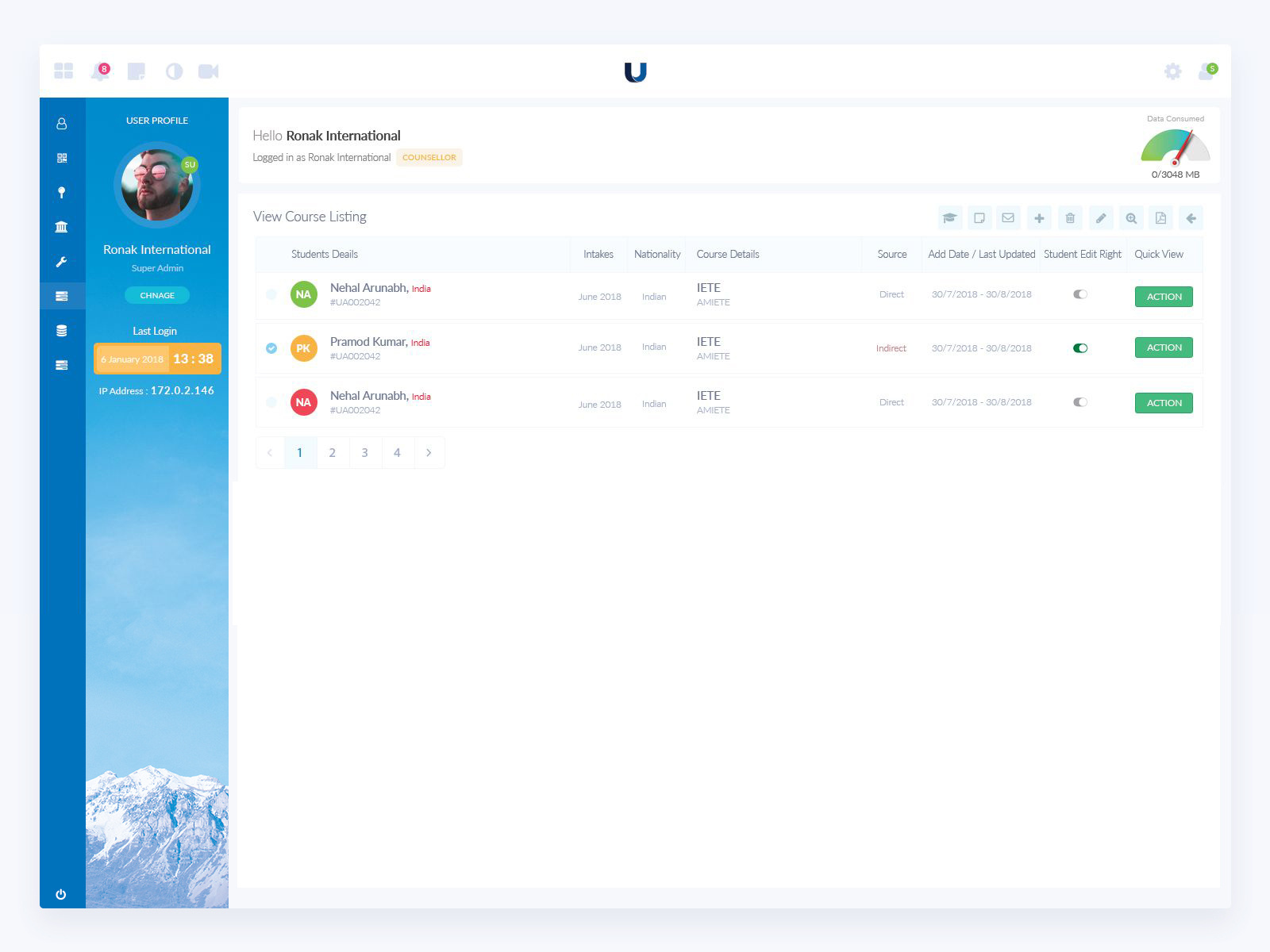Open the settings gear at top right

[x=1172, y=71]
